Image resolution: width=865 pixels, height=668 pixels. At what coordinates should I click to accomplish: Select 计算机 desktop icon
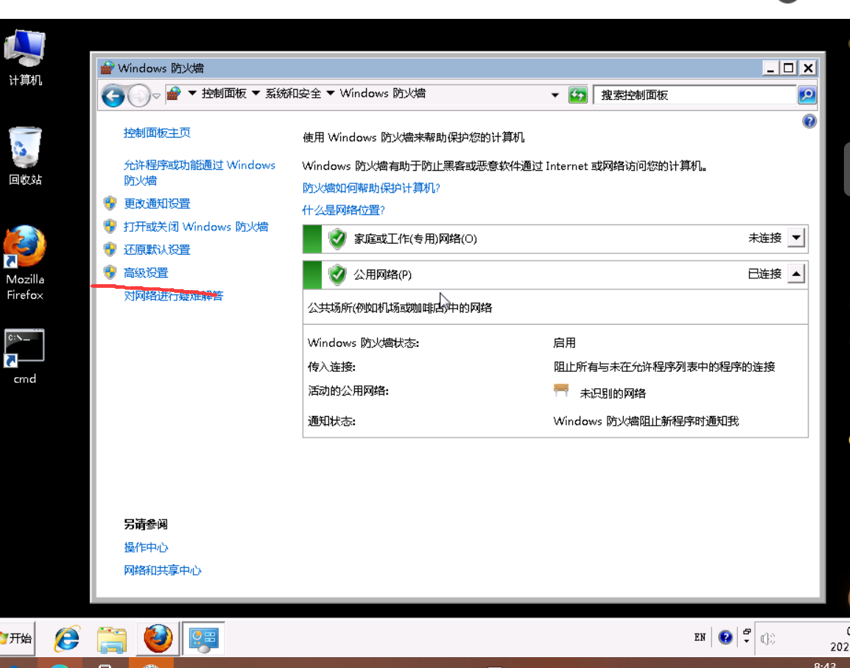25,58
